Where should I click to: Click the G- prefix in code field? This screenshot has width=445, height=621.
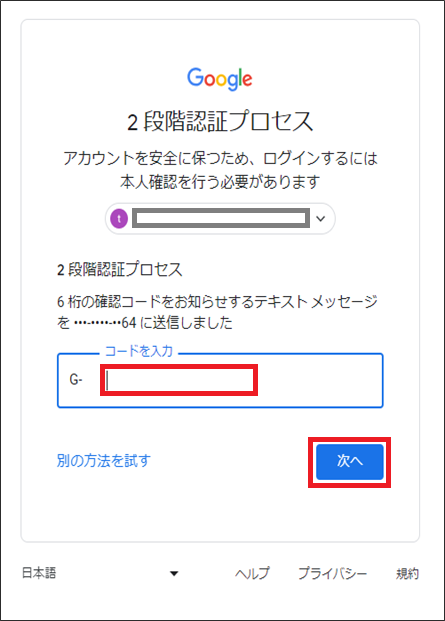click(x=76, y=380)
